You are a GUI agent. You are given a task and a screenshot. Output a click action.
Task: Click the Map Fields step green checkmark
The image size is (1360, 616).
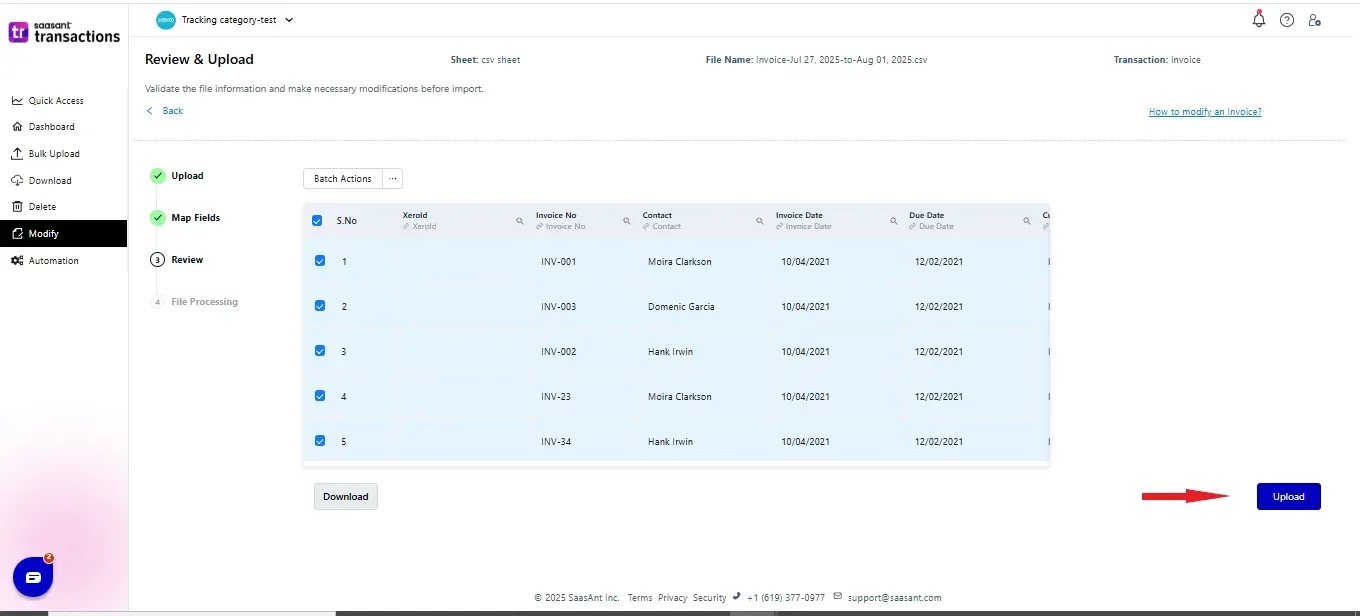158,218
